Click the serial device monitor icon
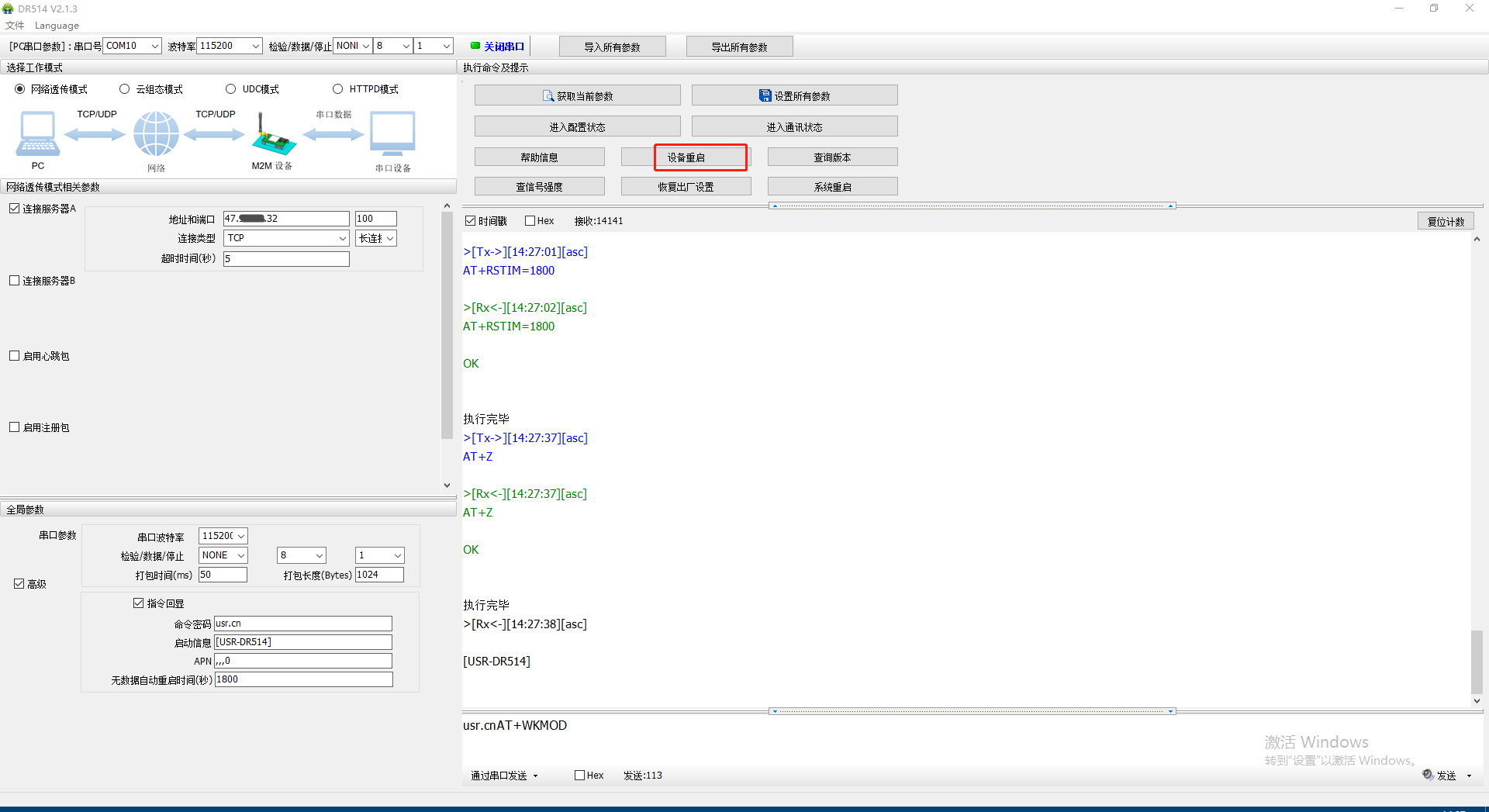The height and width of the screenshot is (812, 1489). click(392, 133)
